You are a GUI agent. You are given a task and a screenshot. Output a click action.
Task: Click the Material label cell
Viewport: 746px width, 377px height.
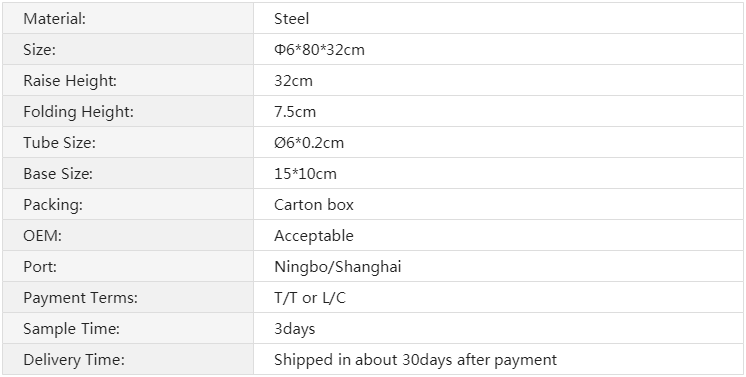(x=128, y=18)
